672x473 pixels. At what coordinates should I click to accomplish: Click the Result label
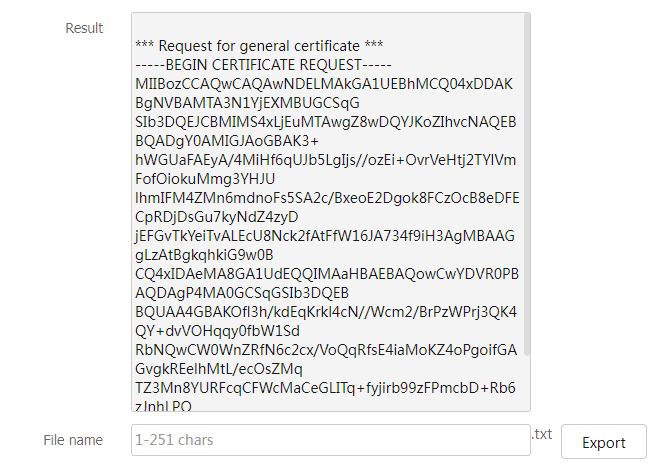[84, 28]
